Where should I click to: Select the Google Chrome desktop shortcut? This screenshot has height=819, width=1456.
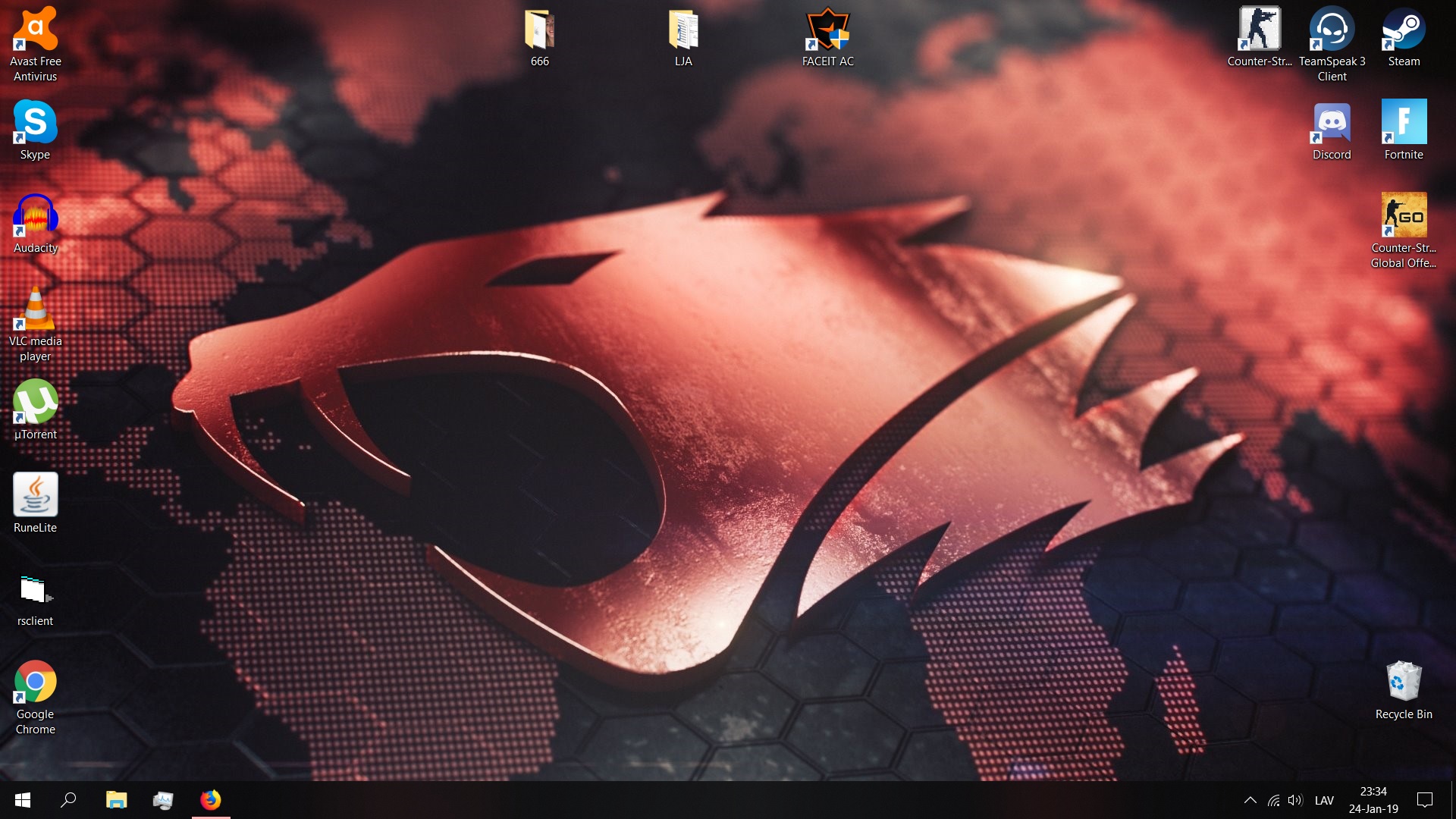(x=36, y=697)
